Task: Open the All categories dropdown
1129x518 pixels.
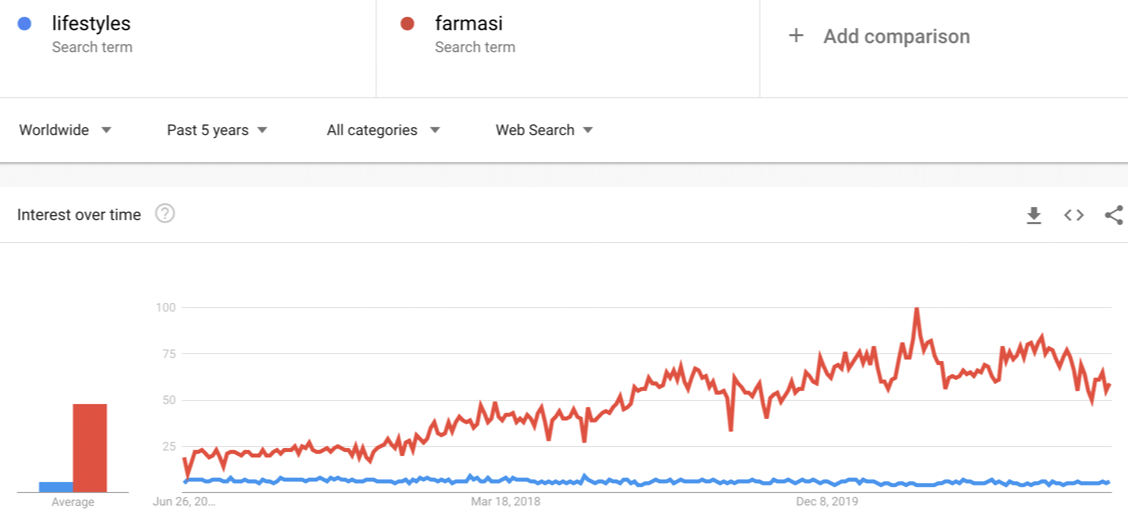Action: (383, 130)
